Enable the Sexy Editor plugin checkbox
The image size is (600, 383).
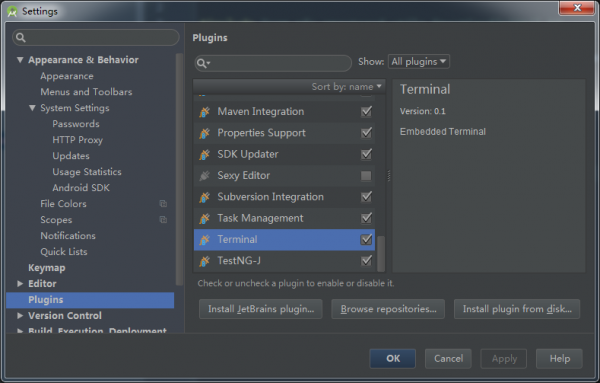tap(366, 176)
